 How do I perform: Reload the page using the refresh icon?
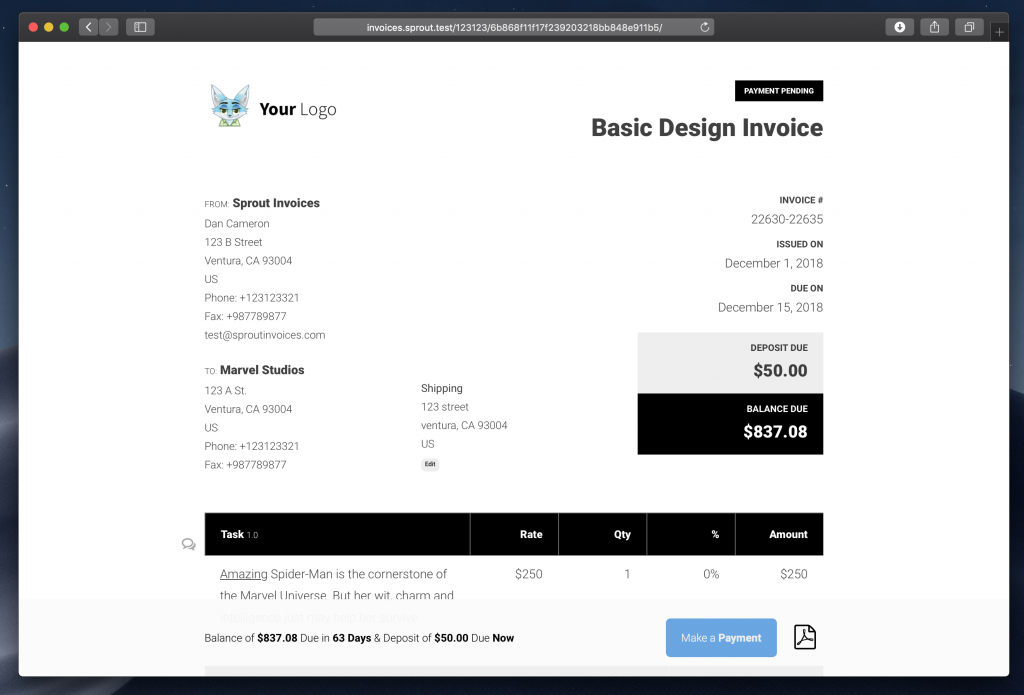pos(705,27)
